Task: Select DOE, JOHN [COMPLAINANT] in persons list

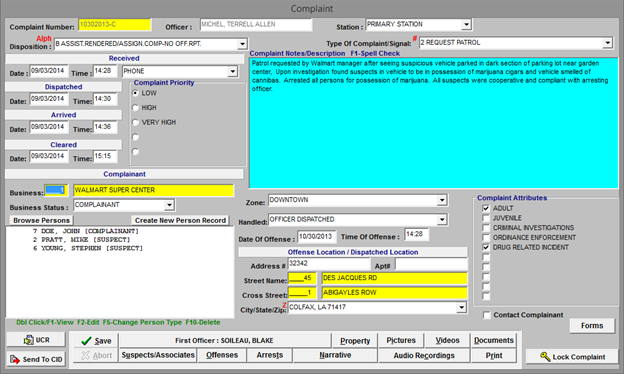Action: [x=86, y=231]
